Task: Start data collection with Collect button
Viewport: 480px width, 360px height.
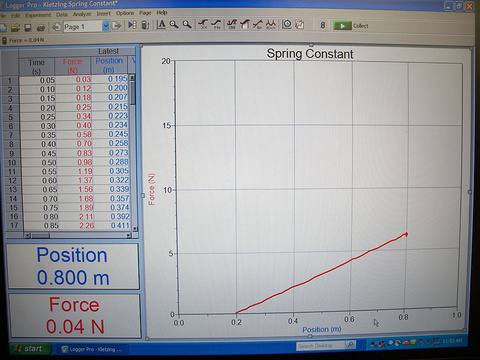Action: pyautogui.click(x=351, y=26)
